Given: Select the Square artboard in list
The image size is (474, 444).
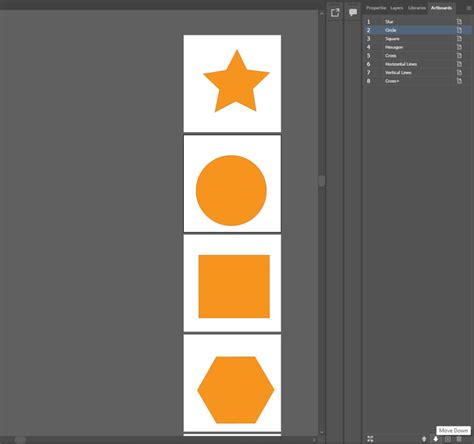Looking at the screenshot, I should click(418, 39).
